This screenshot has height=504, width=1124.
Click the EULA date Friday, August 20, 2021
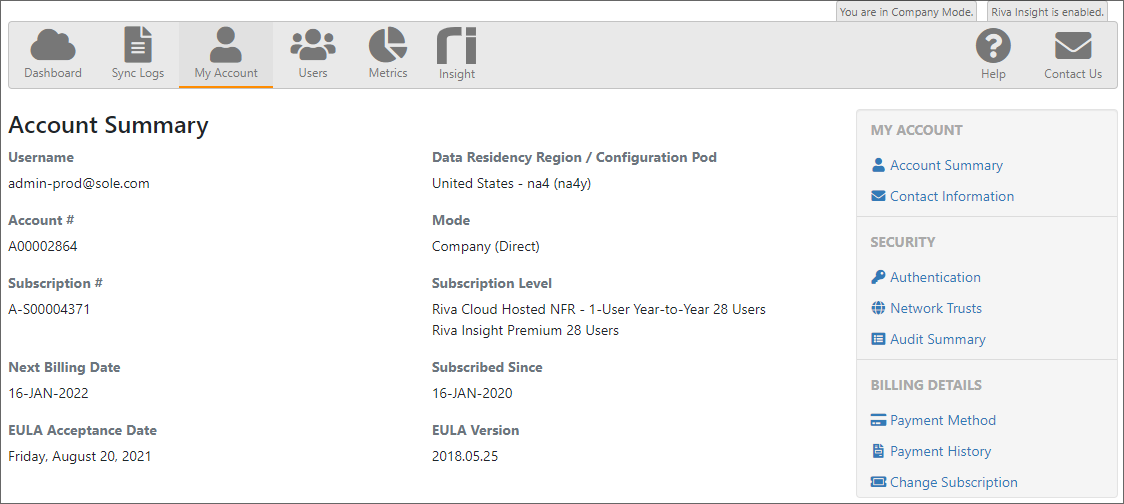[80, 457]
